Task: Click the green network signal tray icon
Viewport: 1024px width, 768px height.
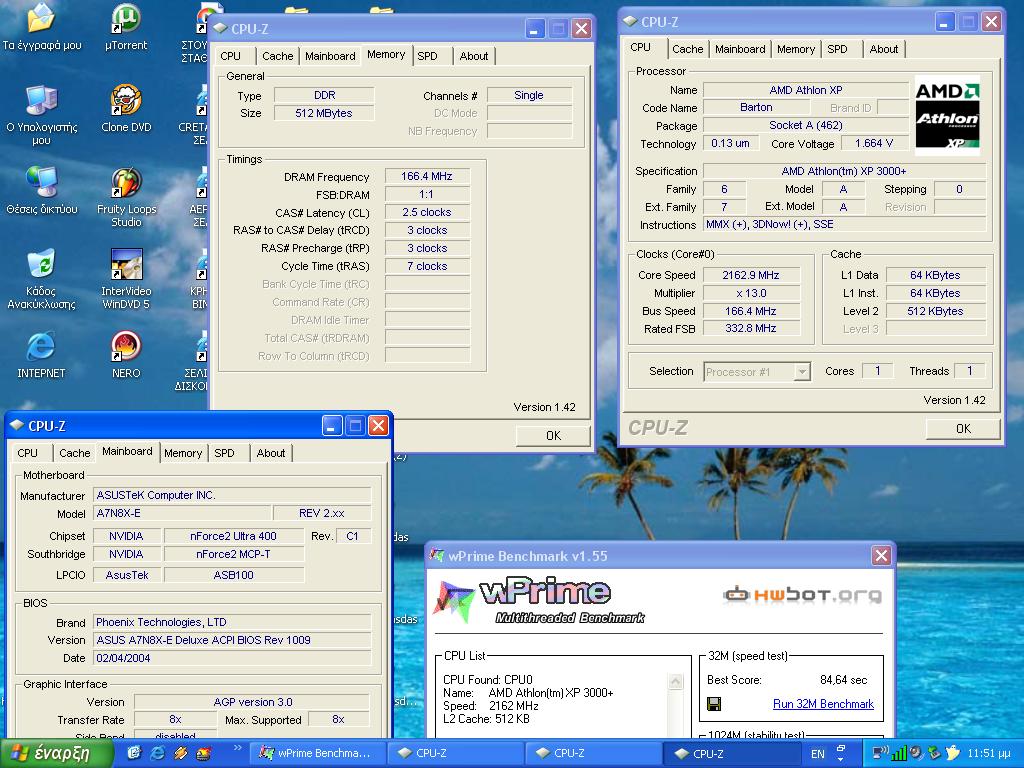Action: click(899, 753)
